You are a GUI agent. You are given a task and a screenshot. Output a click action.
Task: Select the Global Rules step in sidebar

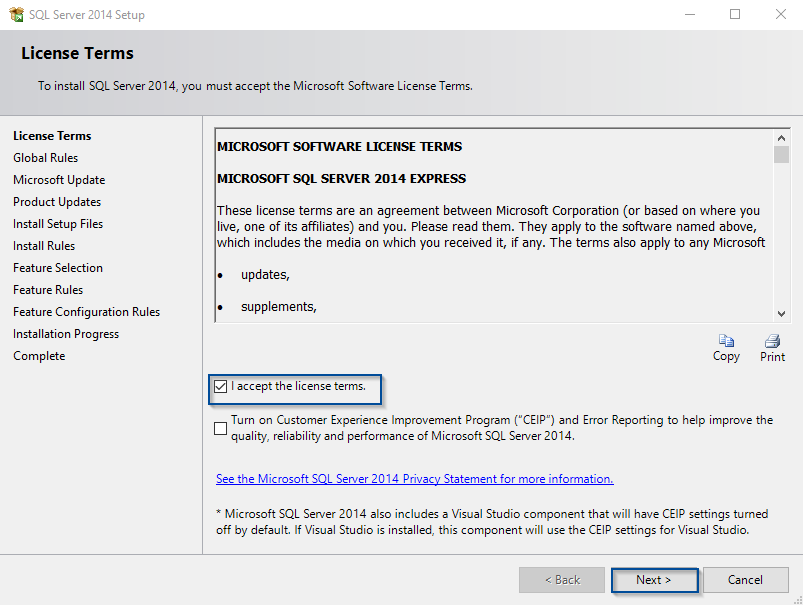tap(45, 158)
